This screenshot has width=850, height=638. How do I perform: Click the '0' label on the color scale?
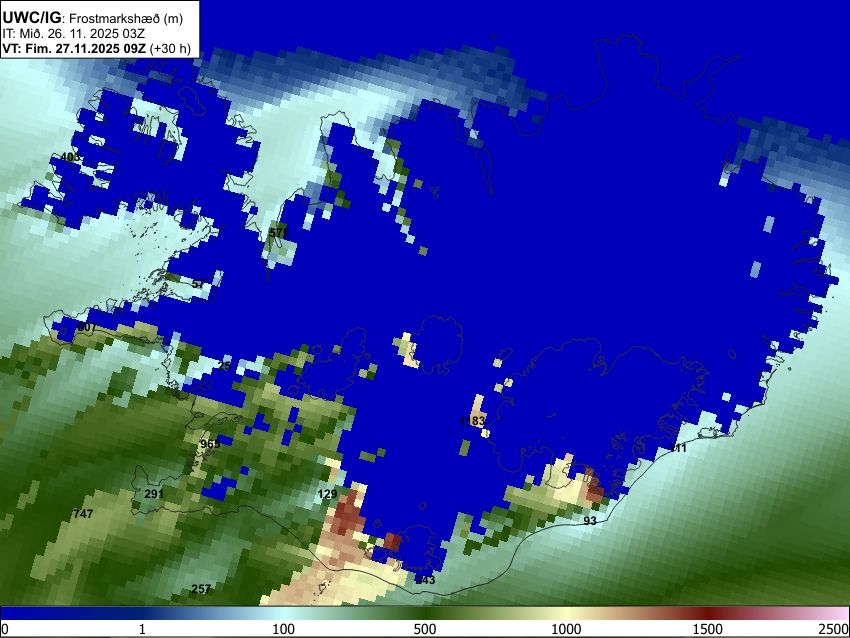(4, 629)
